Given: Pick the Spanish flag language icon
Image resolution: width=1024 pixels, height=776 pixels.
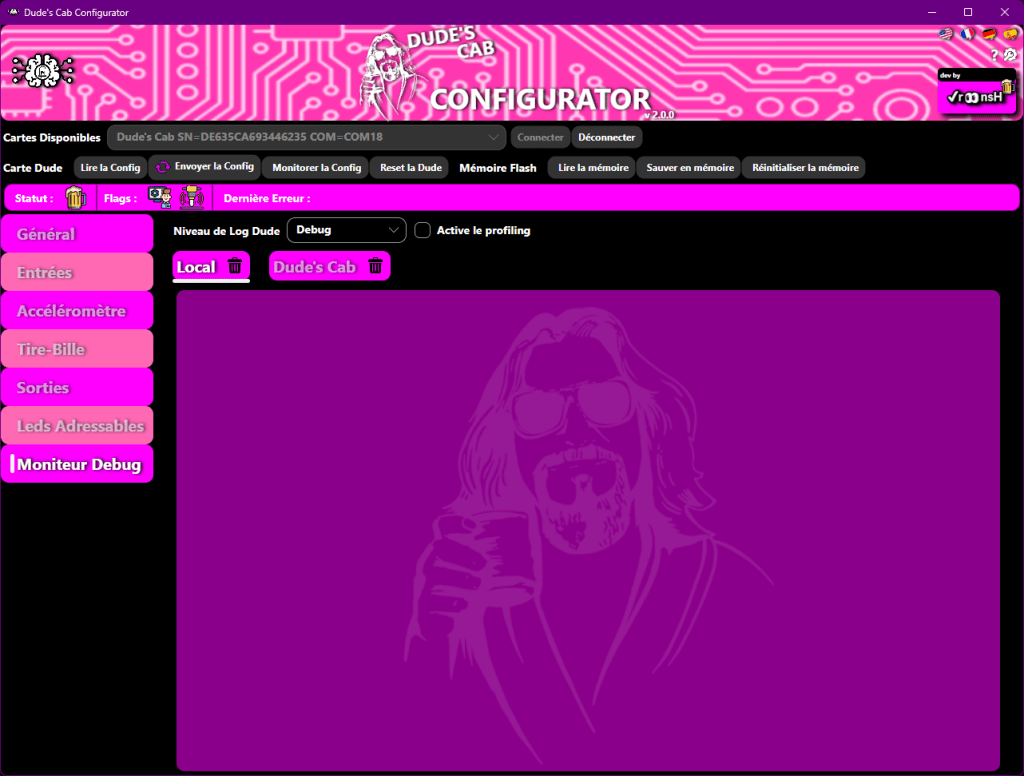Looking at the screenshot, I should [x=1011, y=34].
